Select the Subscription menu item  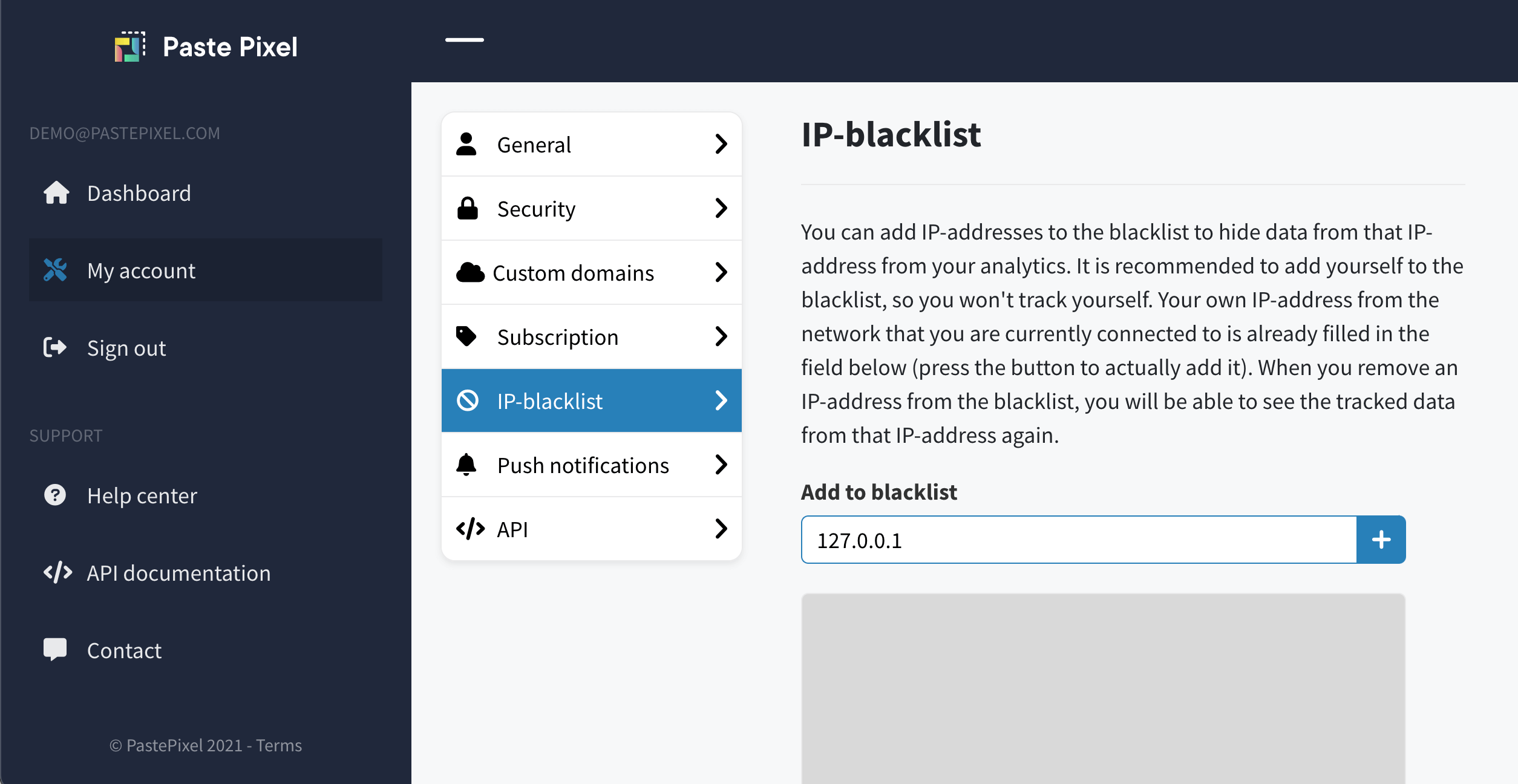point(591,336)
